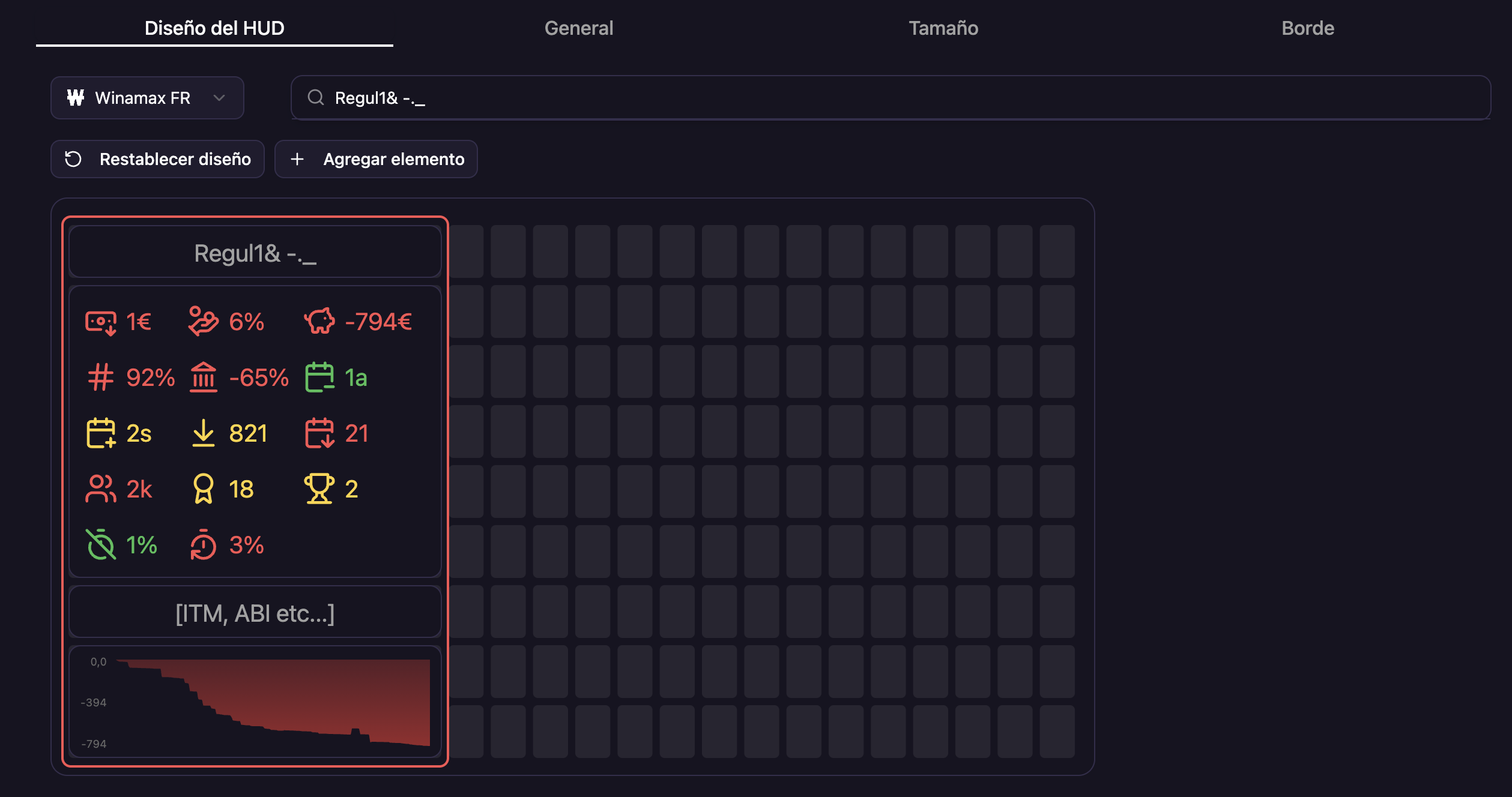Click the 821 value text
1512x797 pixels.
[248, 433]
